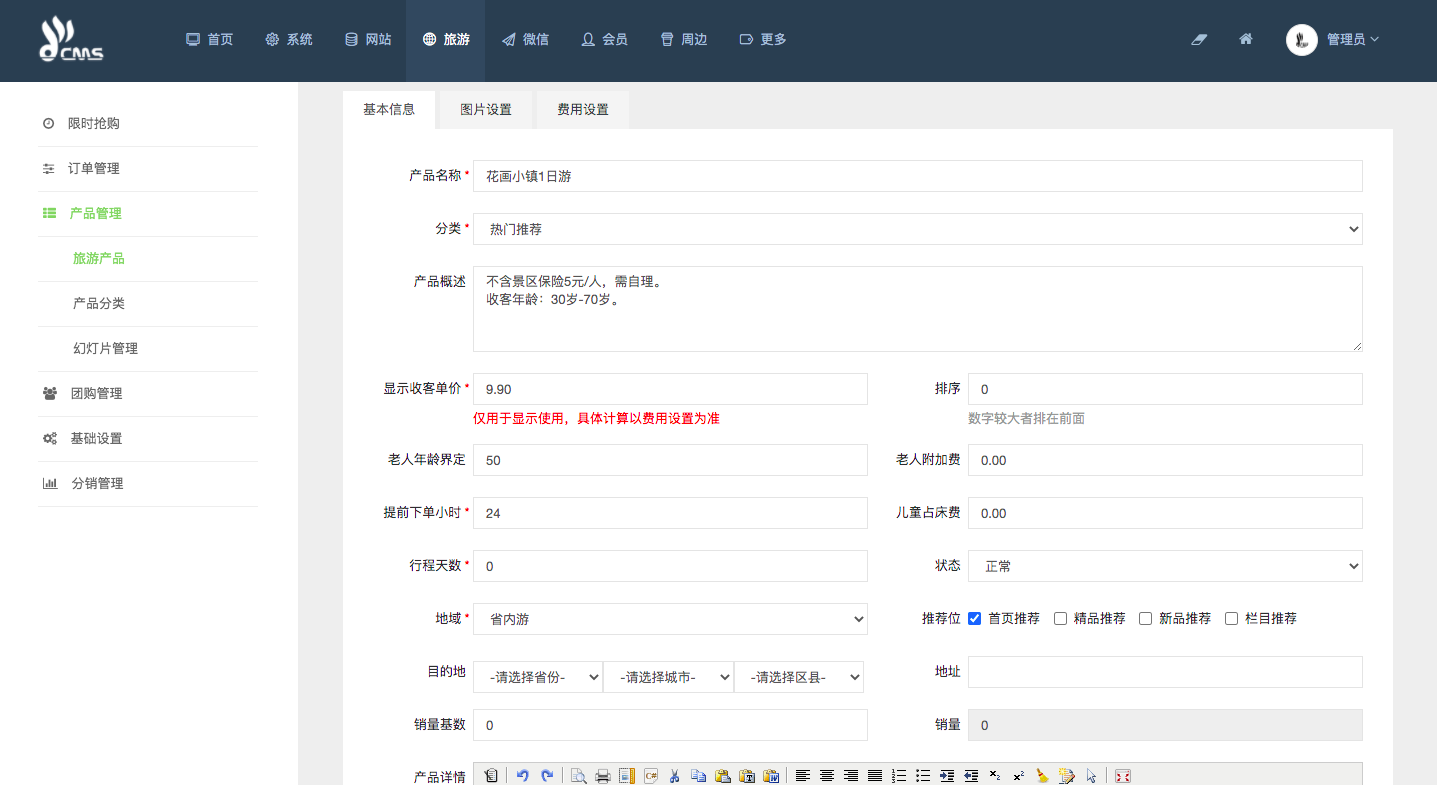The image size is (1437, 785).
Task: Click the 产品名称 input field
Action: pos(917,176)
